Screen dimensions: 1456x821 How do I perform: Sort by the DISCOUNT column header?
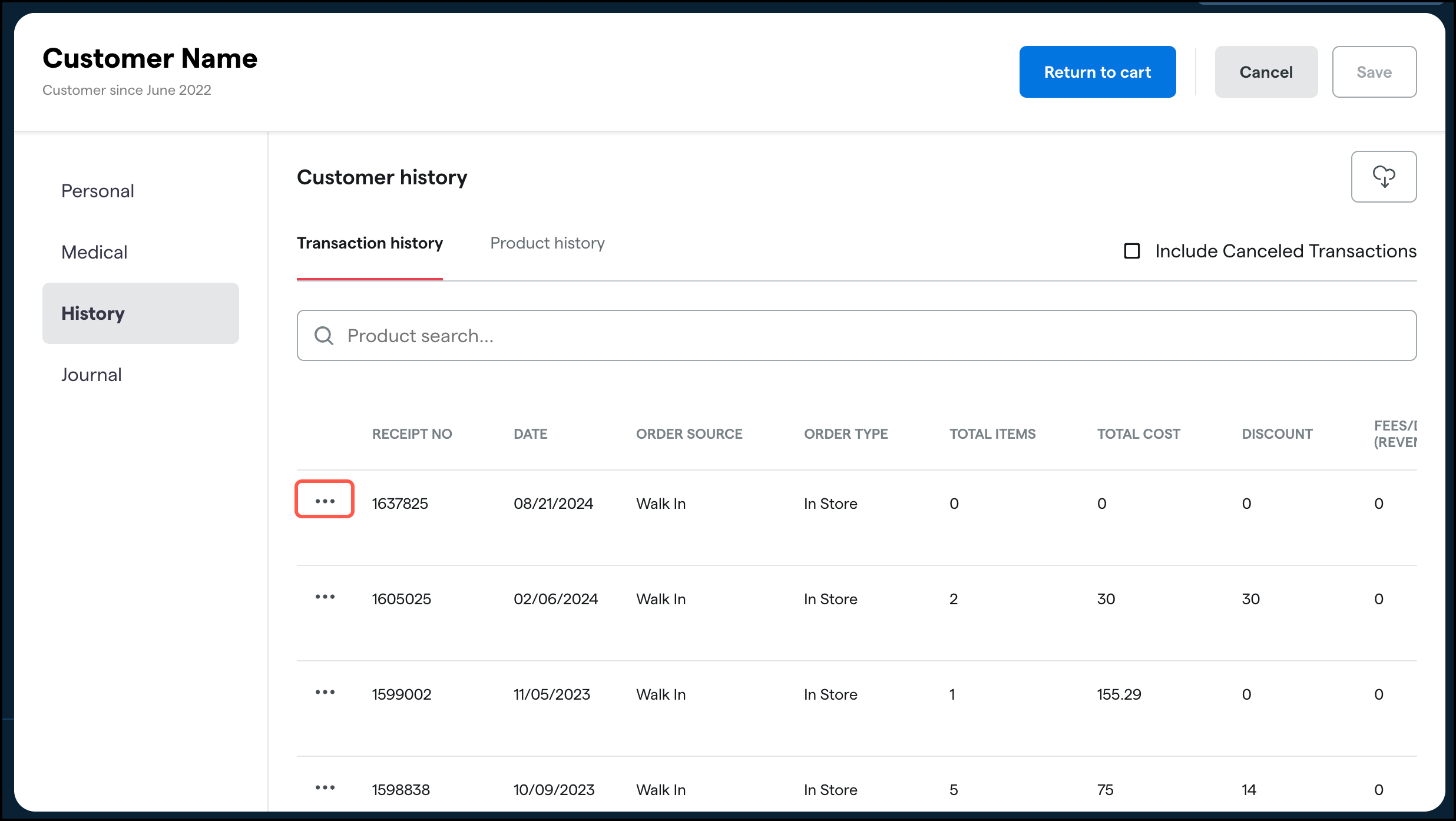pyautogui.click(x=1277, y=434)
